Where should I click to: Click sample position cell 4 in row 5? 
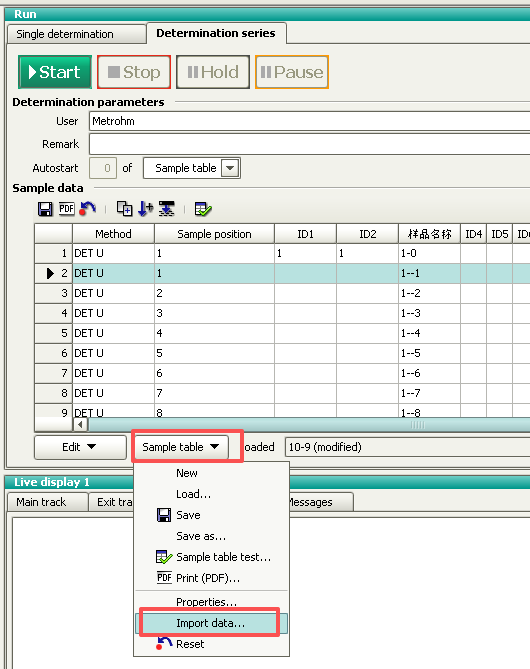pos(214,333)
